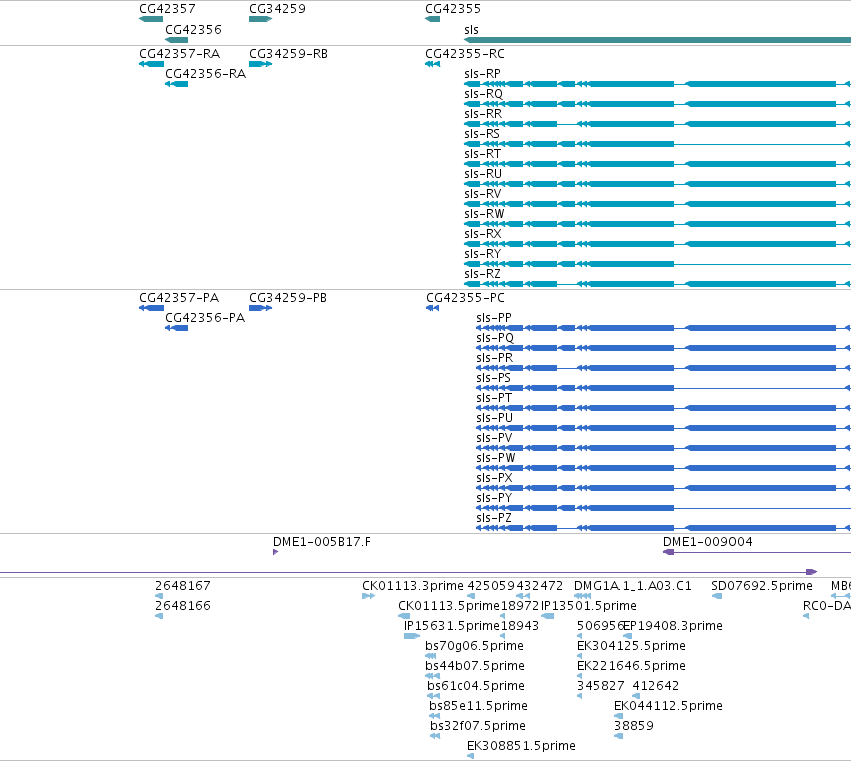Select the CG42355 gene label

tap(453, 9)
